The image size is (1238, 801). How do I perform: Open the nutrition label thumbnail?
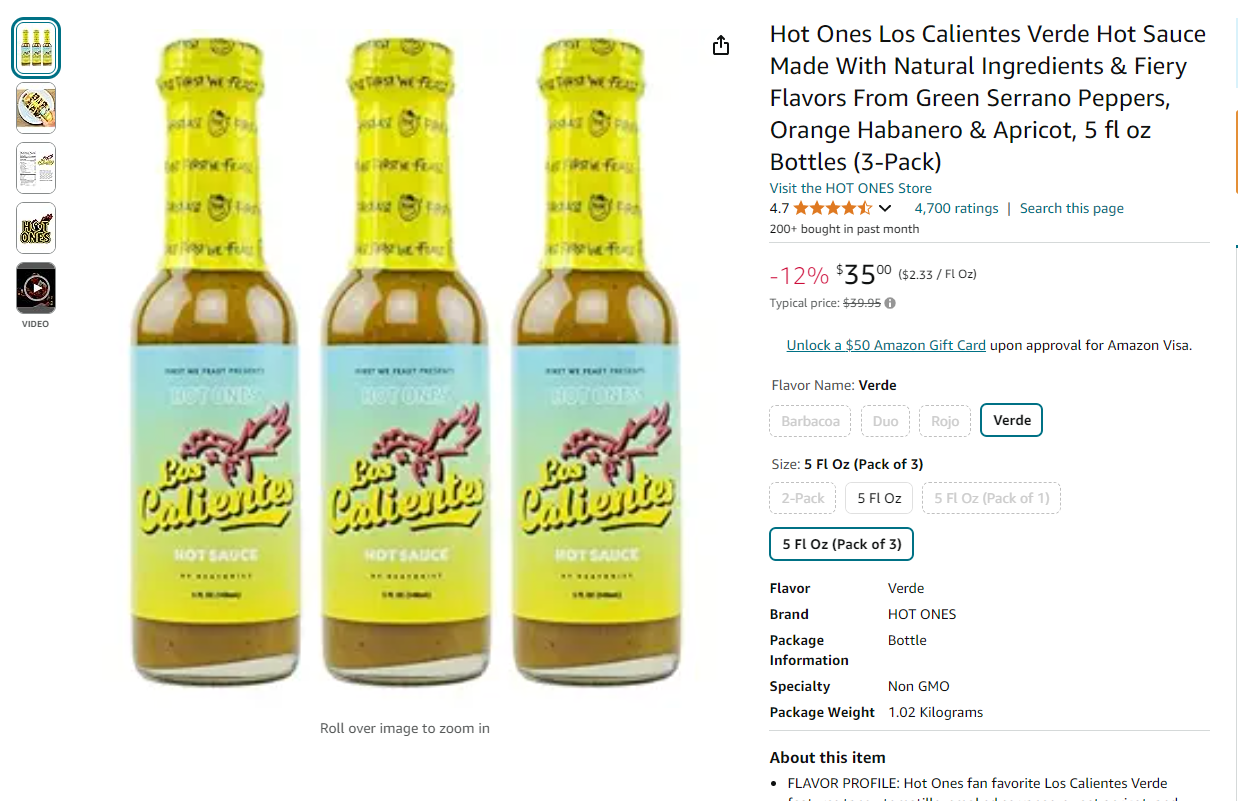(x=36, y=168)
